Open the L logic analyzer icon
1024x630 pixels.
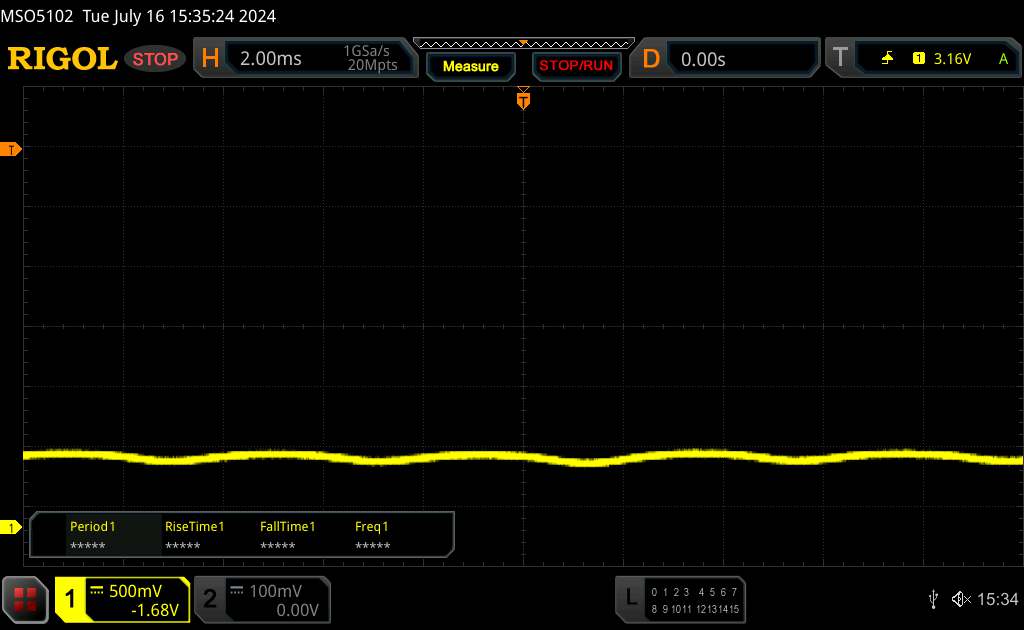(x=630, y=598)
